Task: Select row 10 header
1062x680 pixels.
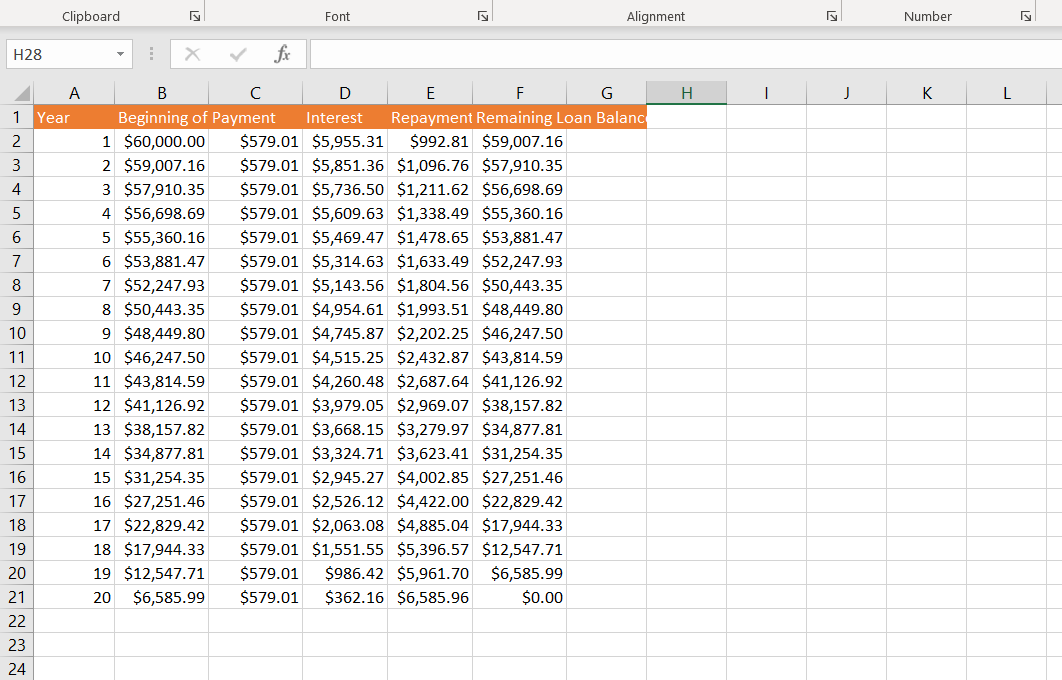Action: coord(16,333)
